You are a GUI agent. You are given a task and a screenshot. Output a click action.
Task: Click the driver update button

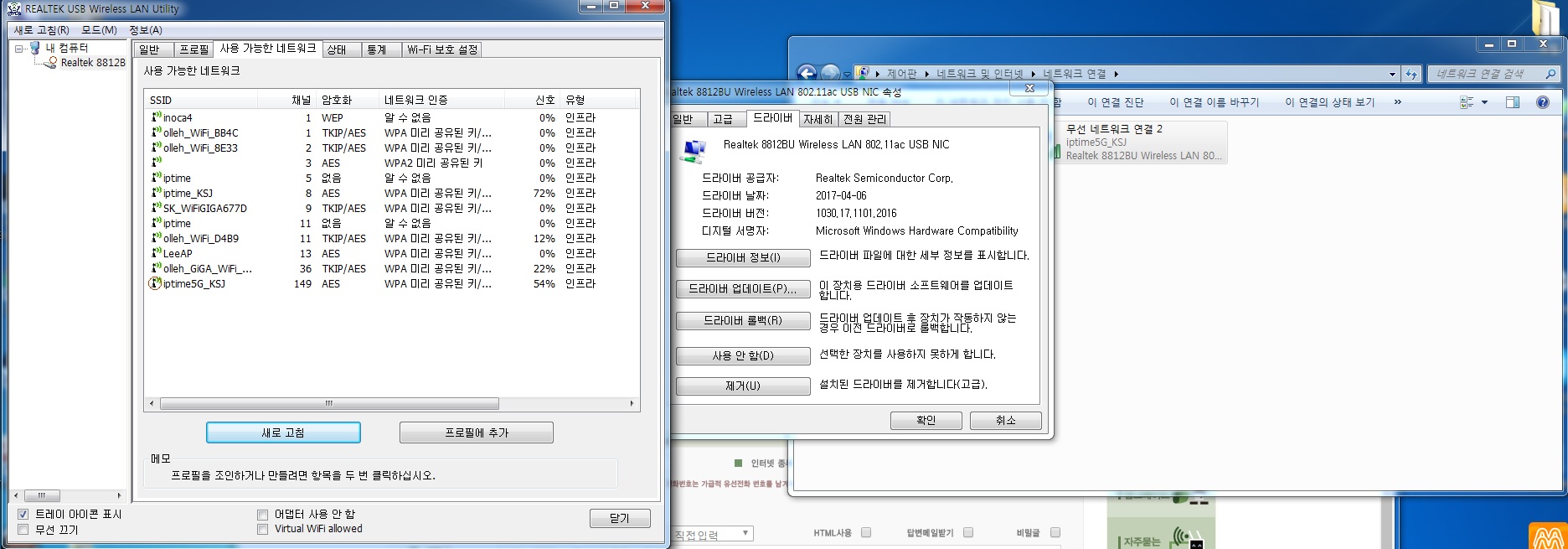743,289
